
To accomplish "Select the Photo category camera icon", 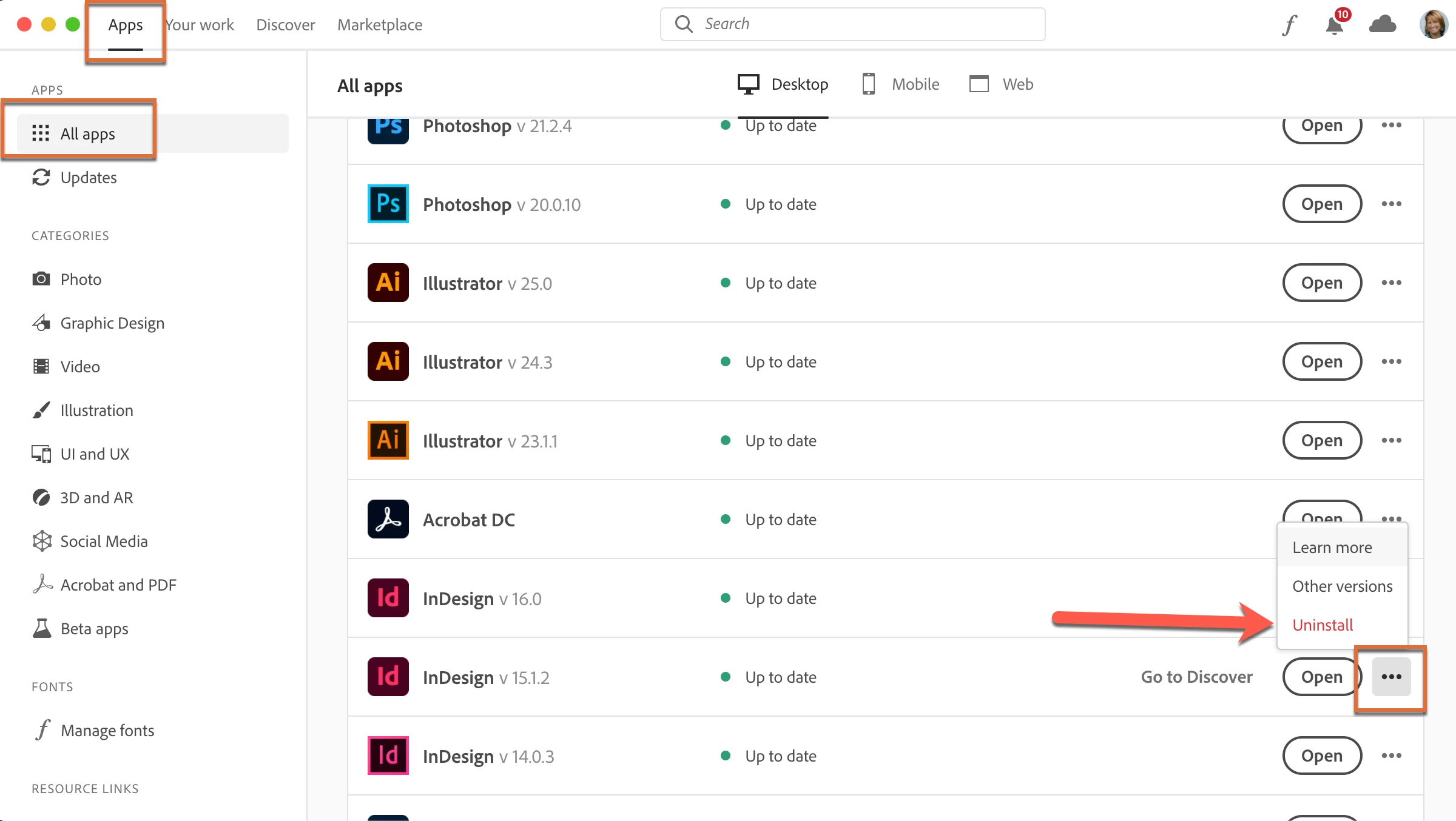I will click(x=41, y=279).
